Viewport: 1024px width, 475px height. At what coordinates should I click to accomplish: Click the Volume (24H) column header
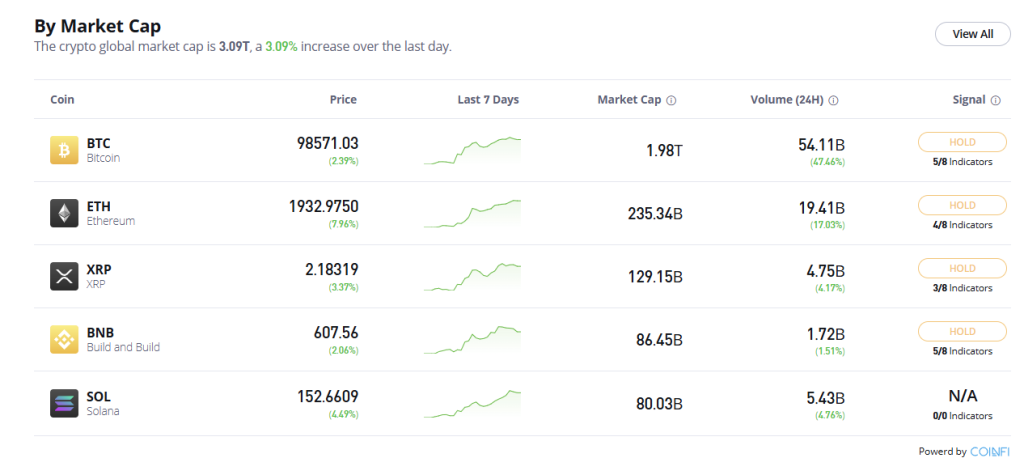click(x=787, y=100)
